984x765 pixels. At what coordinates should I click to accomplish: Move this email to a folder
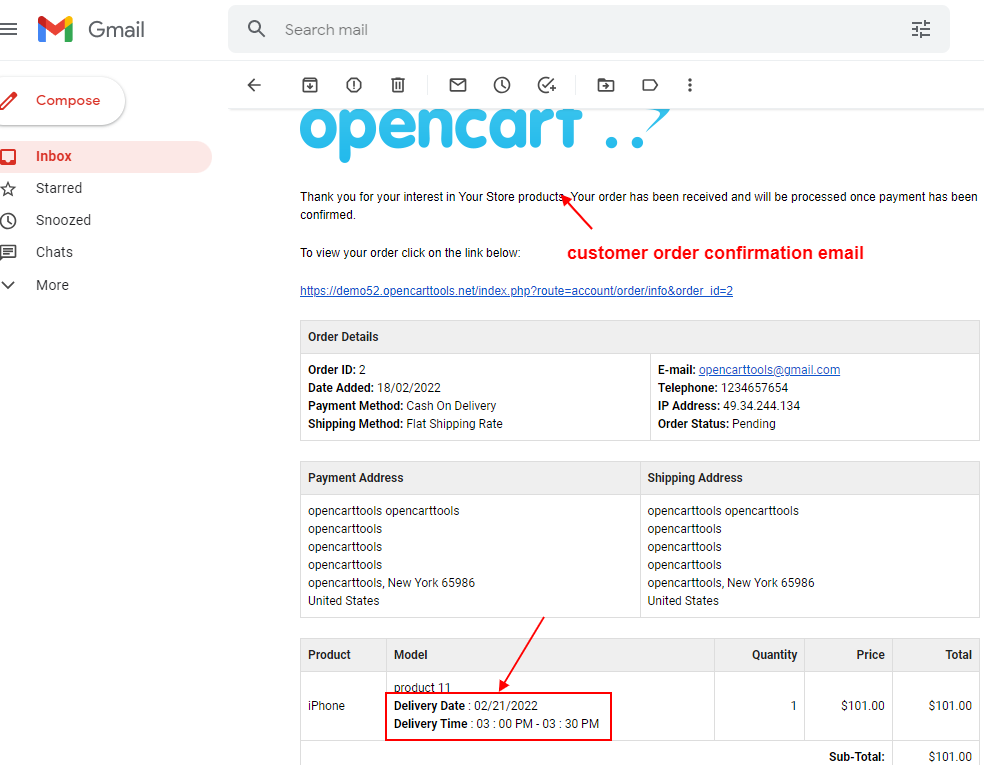[x=605, y=85]
